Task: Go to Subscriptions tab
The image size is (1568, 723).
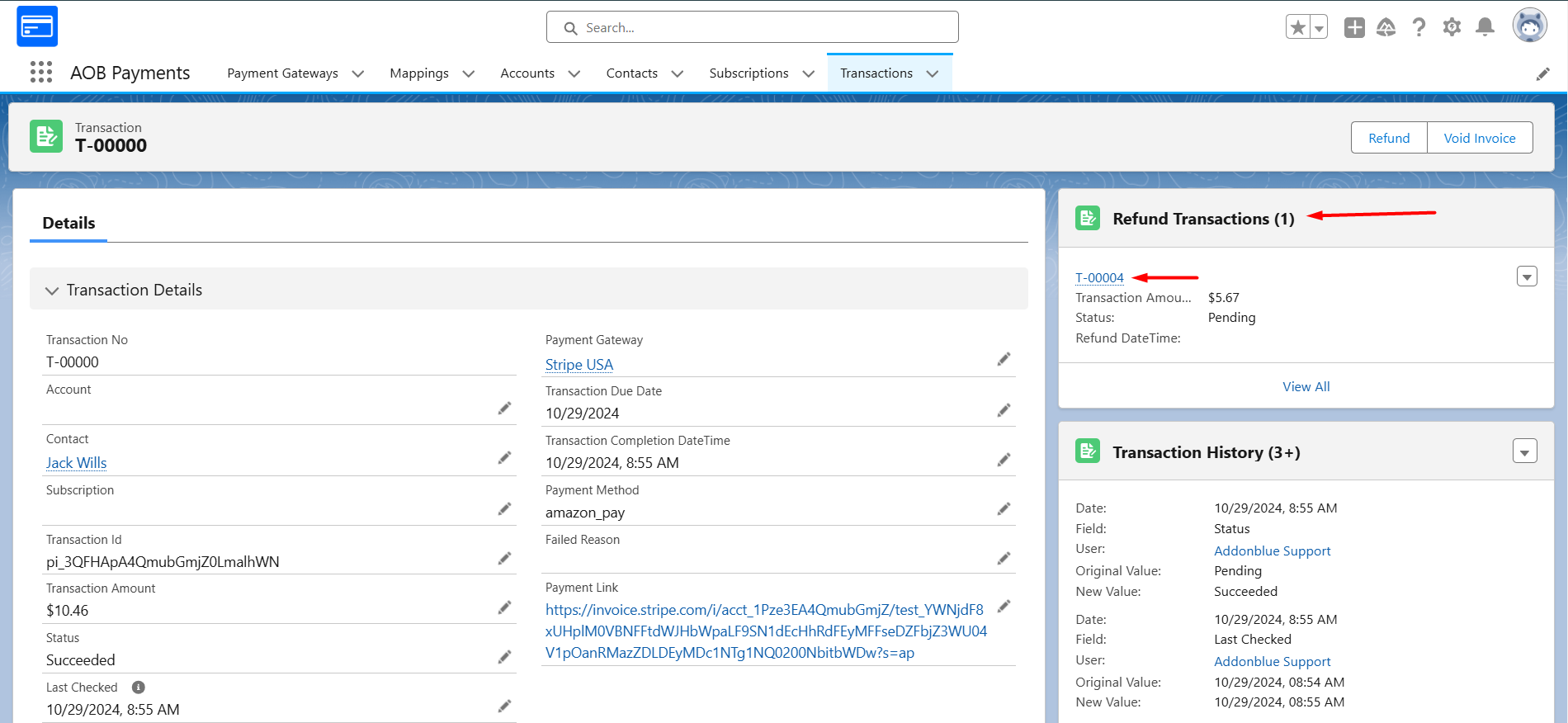Action: (x=749, y=73)
